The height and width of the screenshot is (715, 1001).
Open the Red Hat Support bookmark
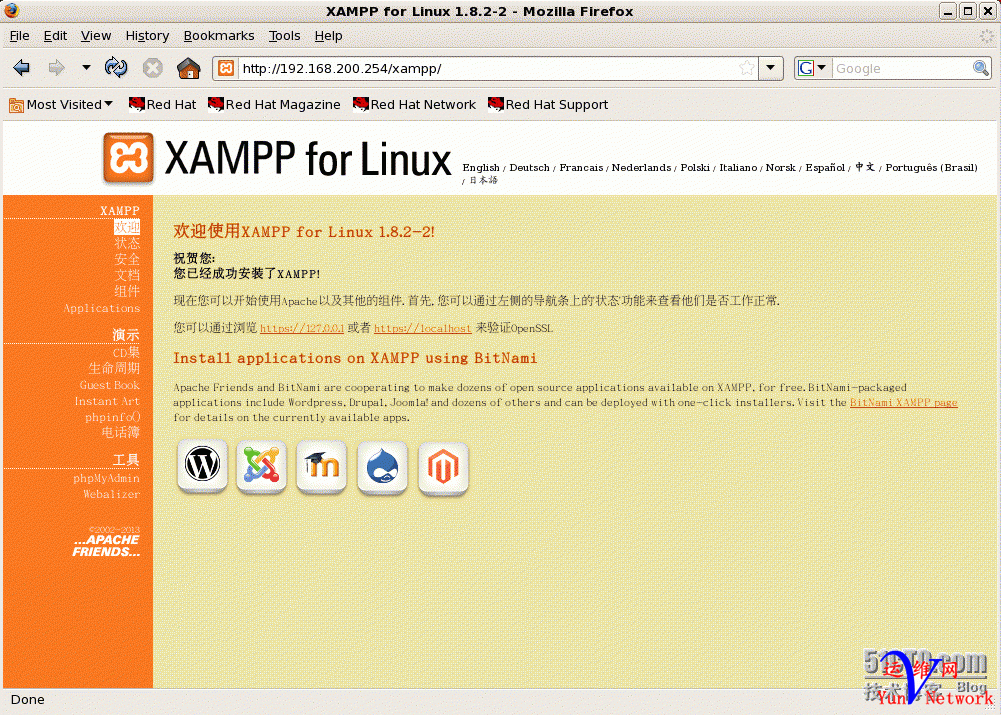[548, 105]
